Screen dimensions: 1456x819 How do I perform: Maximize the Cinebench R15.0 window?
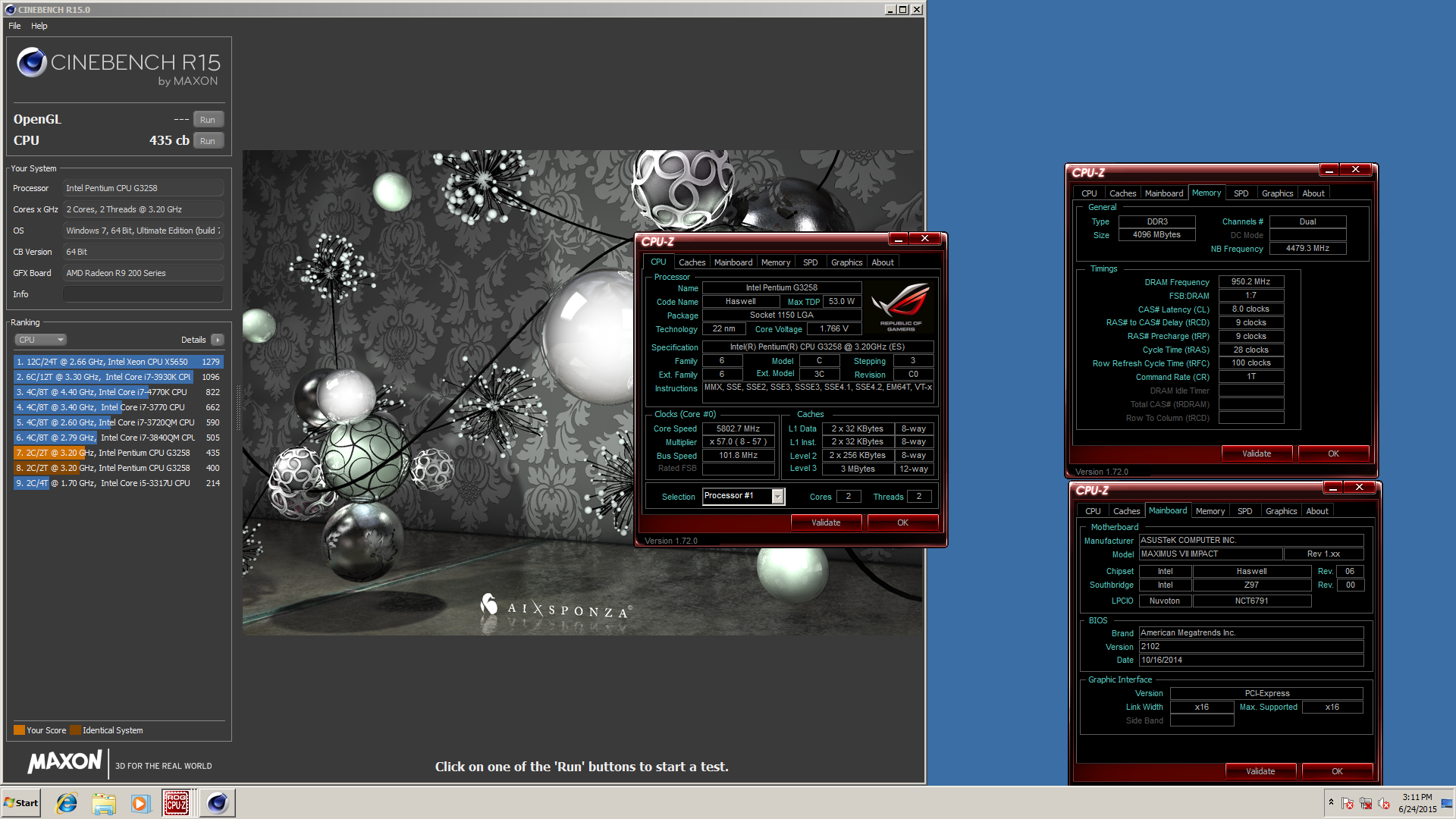(x=902, y=10)
